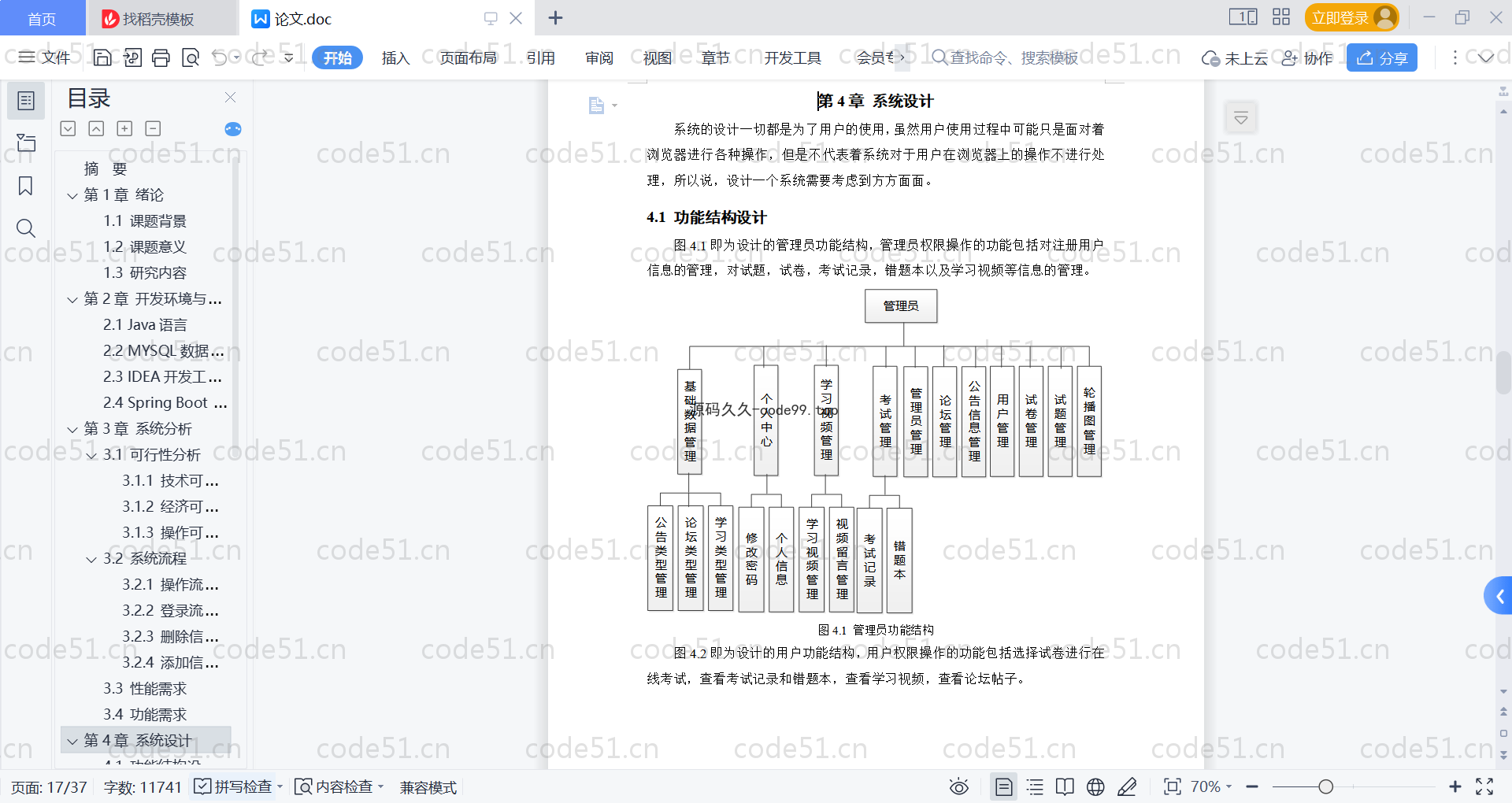Click the new tab plus button

(x=555, y=17)
